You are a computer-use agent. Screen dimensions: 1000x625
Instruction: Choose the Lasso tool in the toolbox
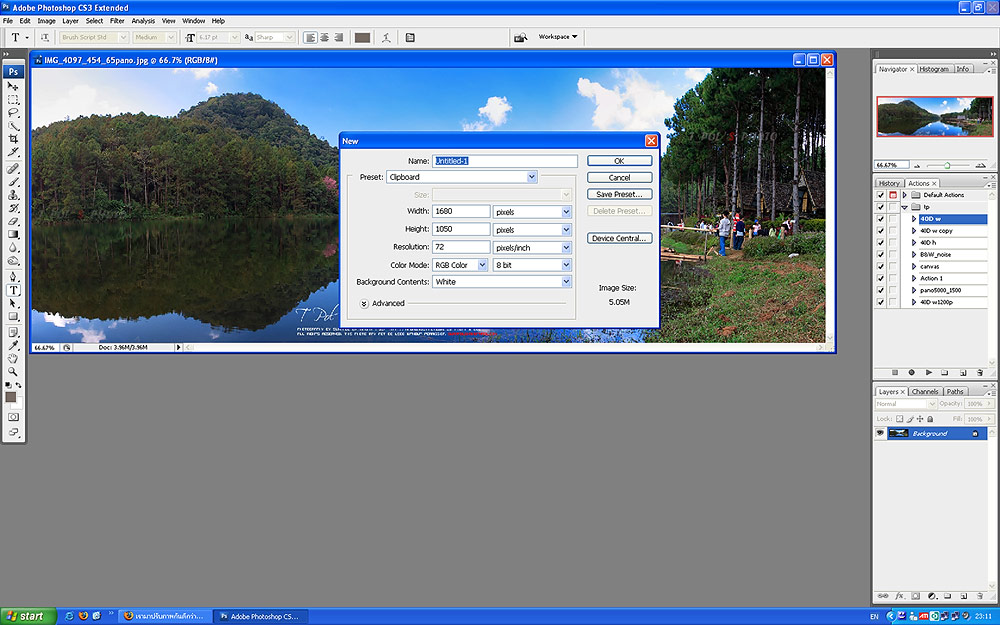point(14,113)
